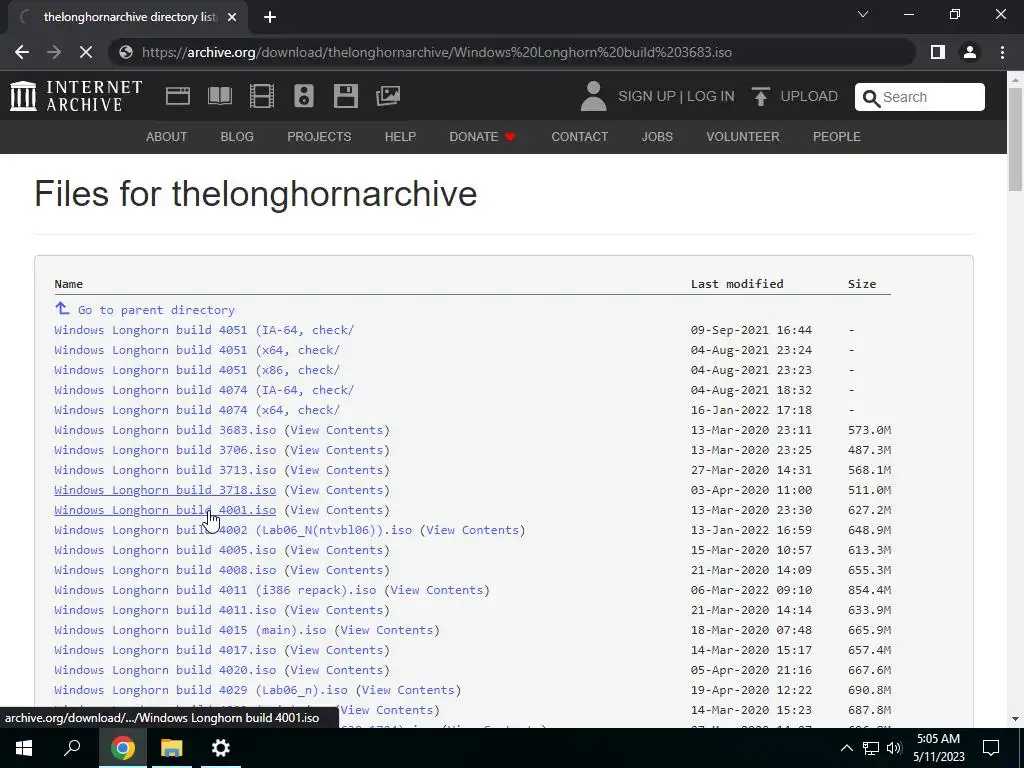The image size is (1024, 768).
Task: Open the Software floppy disk icon
Action: (345, 96)
